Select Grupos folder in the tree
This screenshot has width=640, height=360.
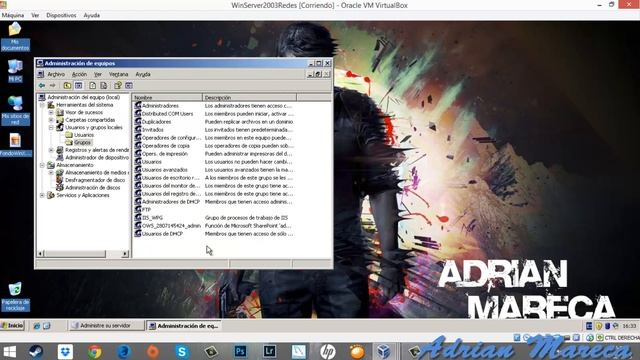click(x=82, y=142)
